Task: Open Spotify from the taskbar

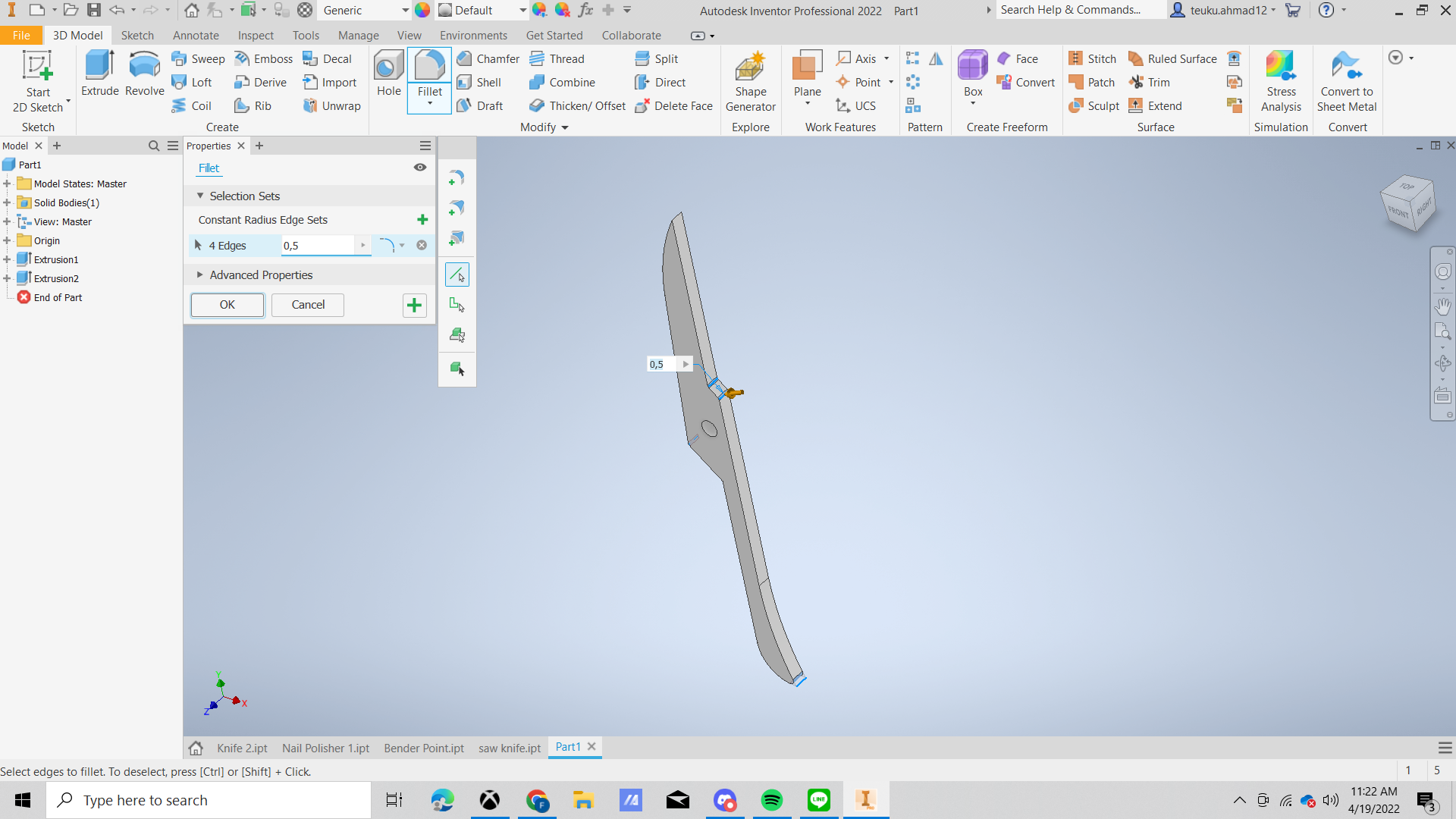Action: tap(772, 800)
